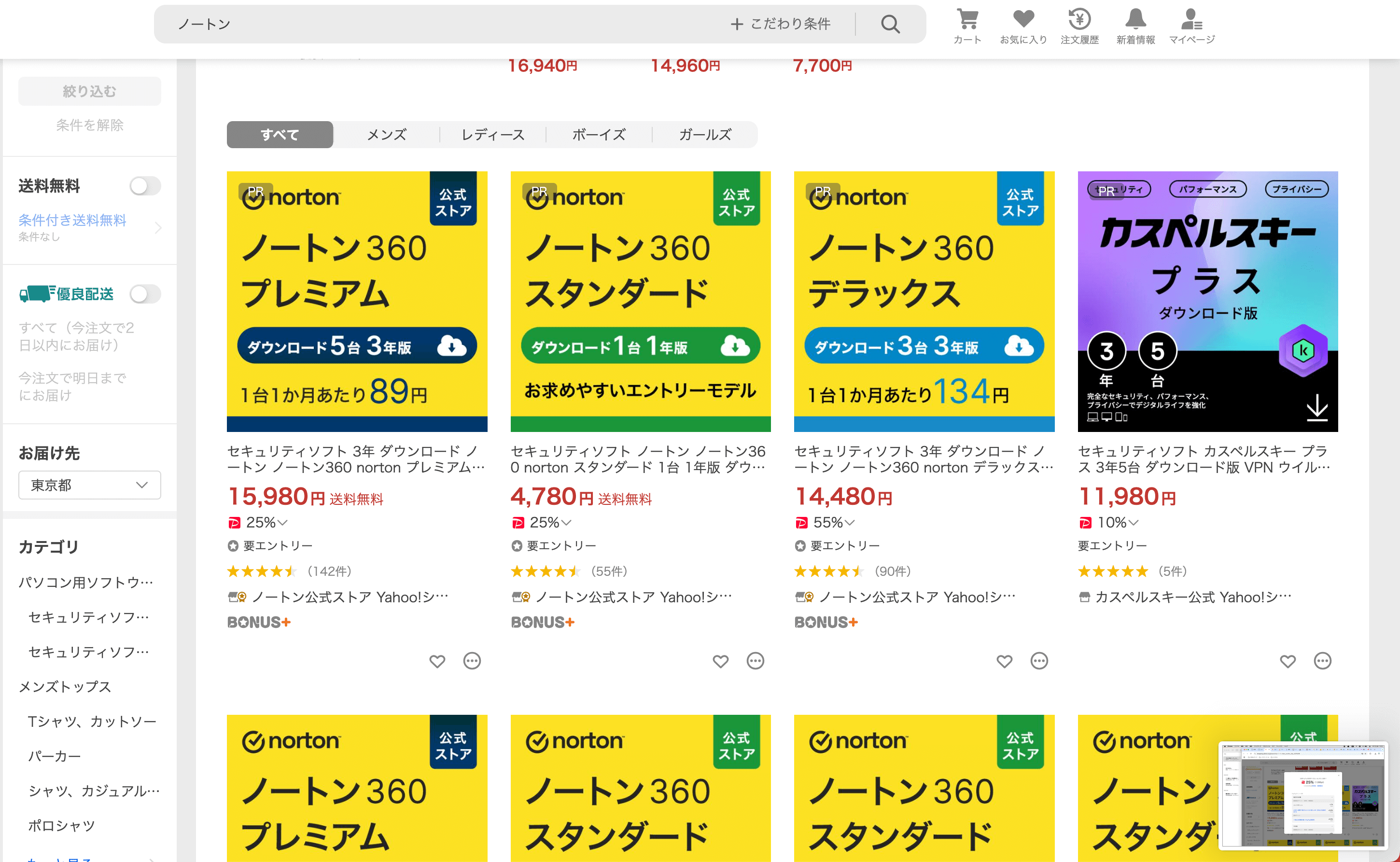Click the 16,940円 price above the tabs
The image size is (1400, 862).
542,66
